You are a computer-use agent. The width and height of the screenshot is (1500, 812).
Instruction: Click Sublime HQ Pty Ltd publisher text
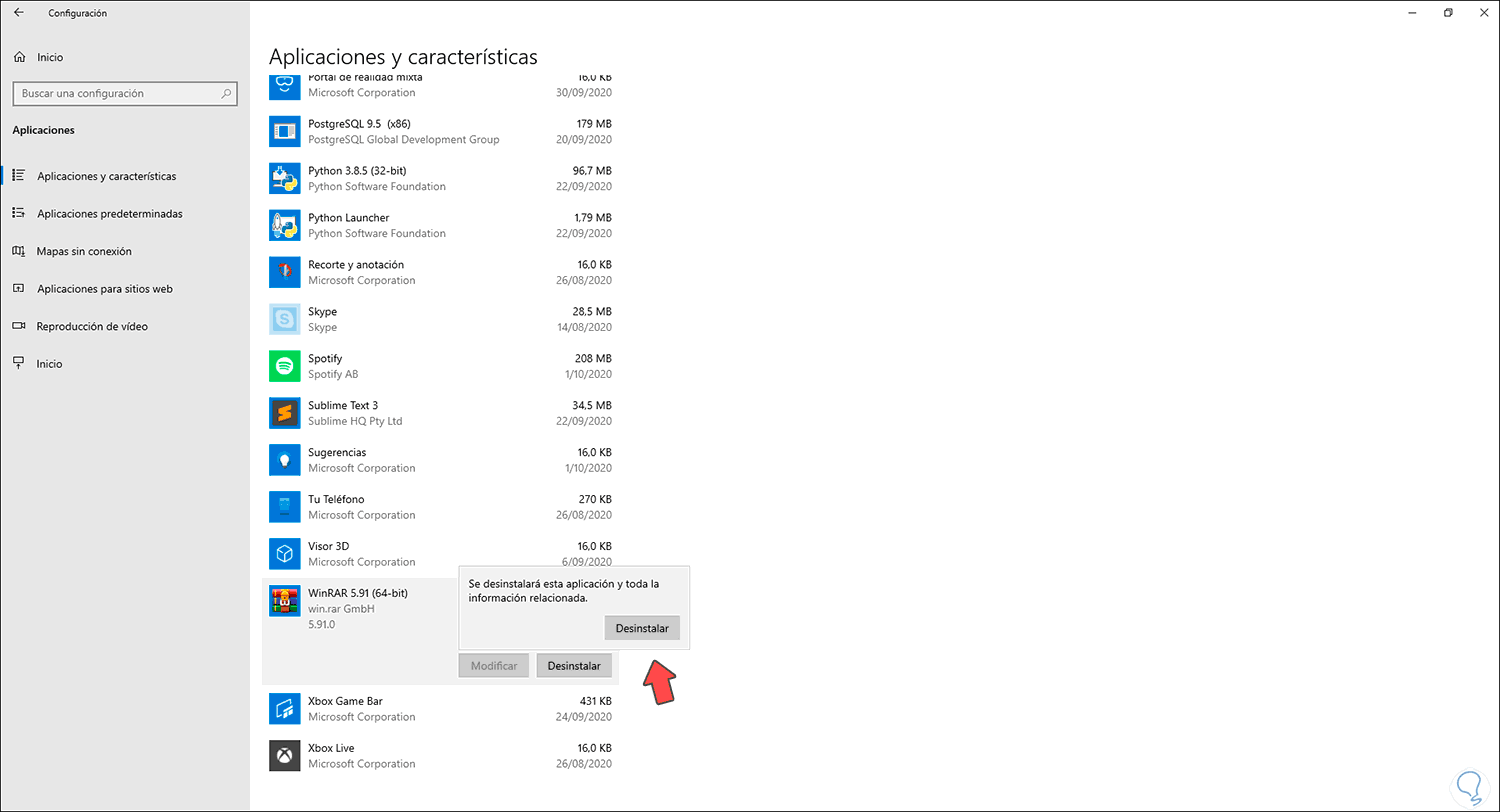355,421
